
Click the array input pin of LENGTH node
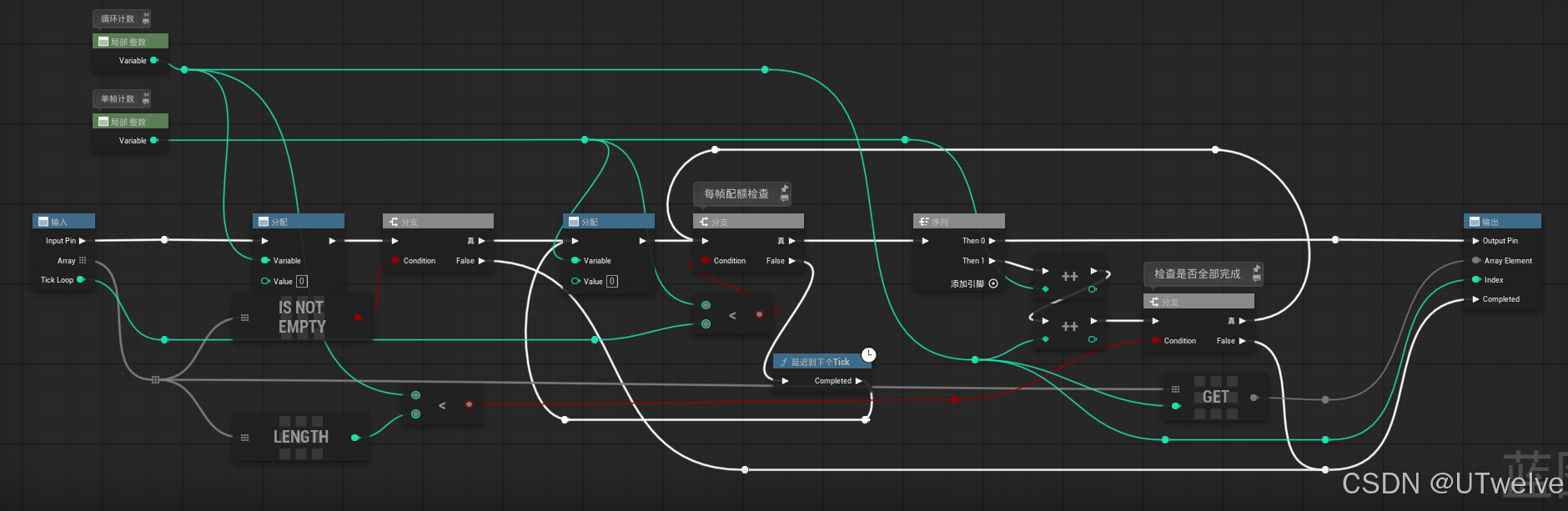[x=244, y=437]
